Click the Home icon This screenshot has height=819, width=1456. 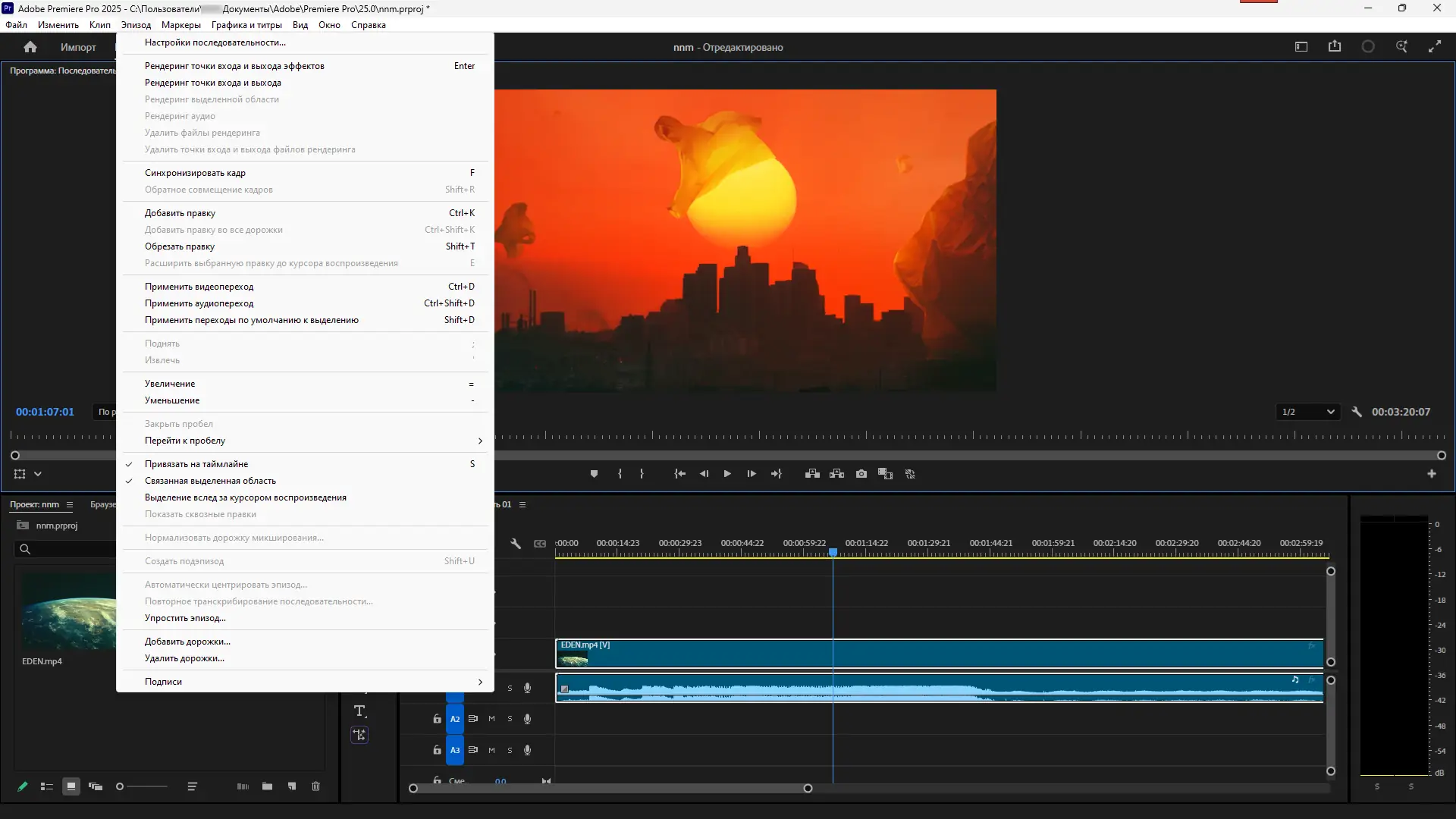point(30,47)
